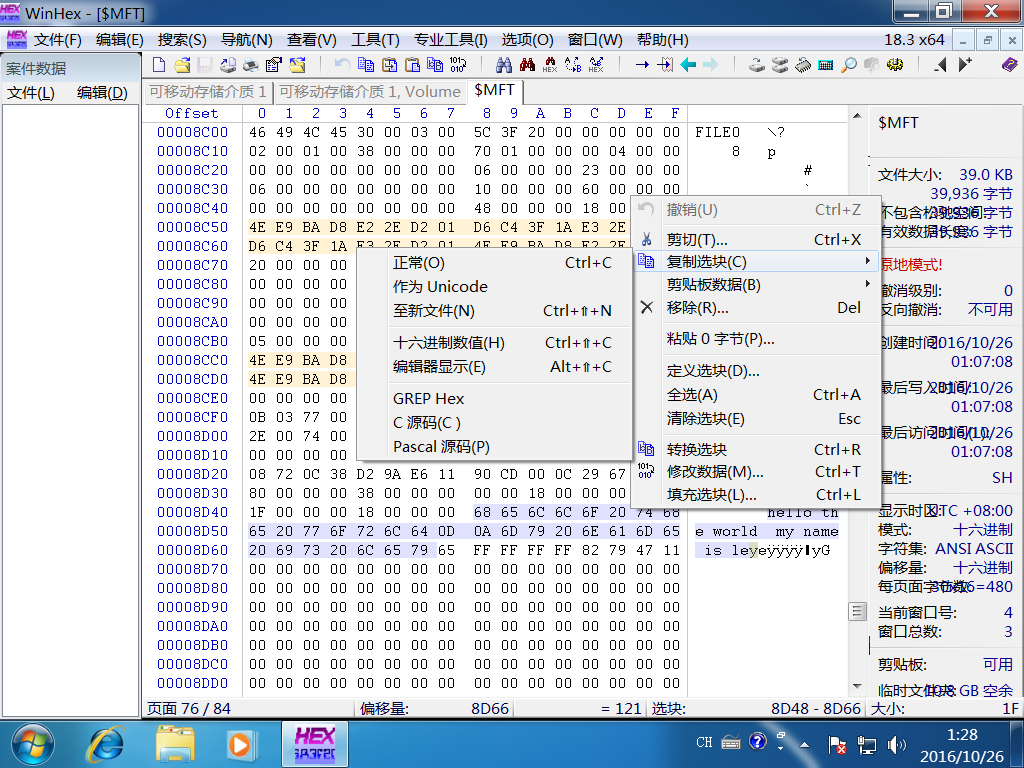The image size is (1024, 768).
Task: Click the Open RAM chip icon
Action: (x=803, y=64)
